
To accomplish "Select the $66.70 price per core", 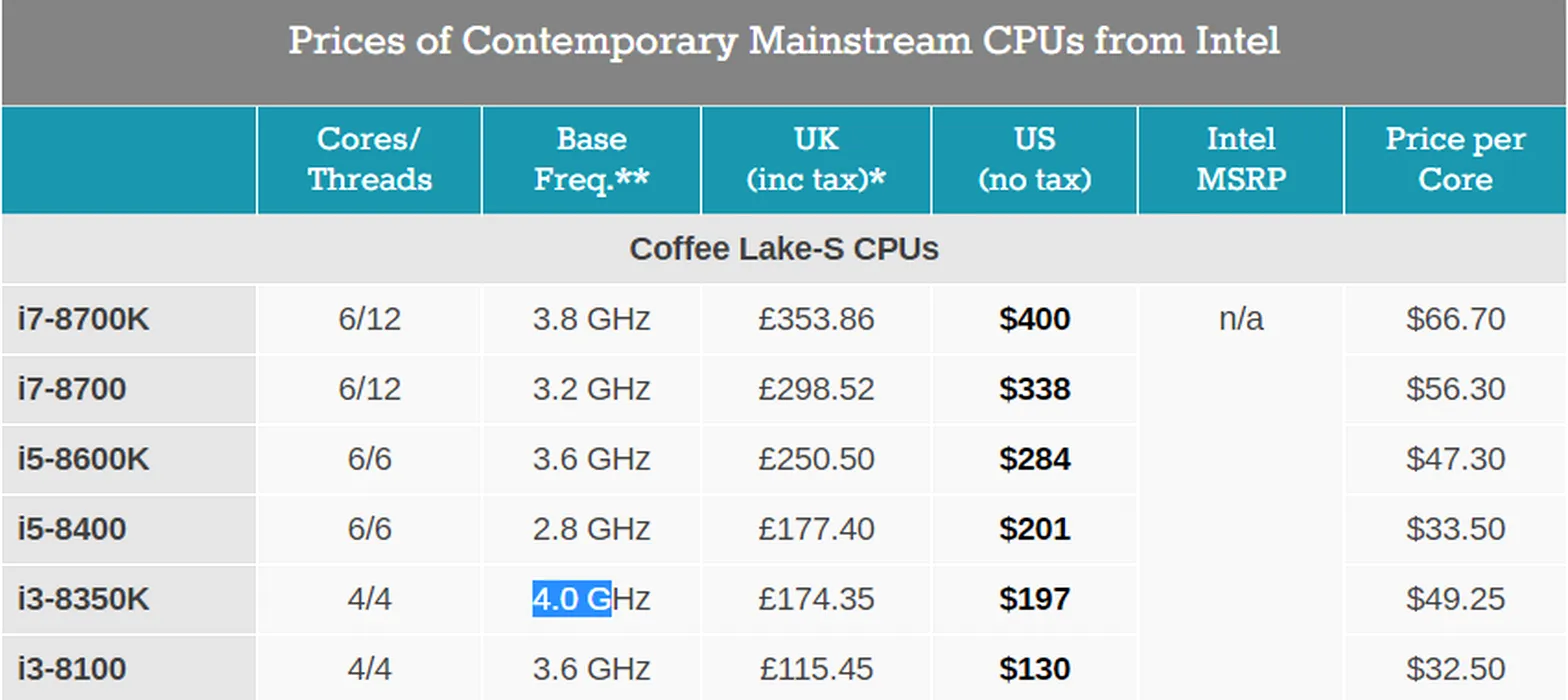I will point(1455,319).
